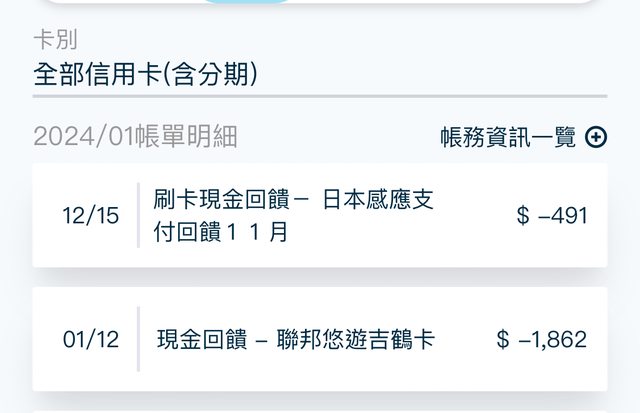
Task: Tap the 卡別 field label
Action: (56, 41)
